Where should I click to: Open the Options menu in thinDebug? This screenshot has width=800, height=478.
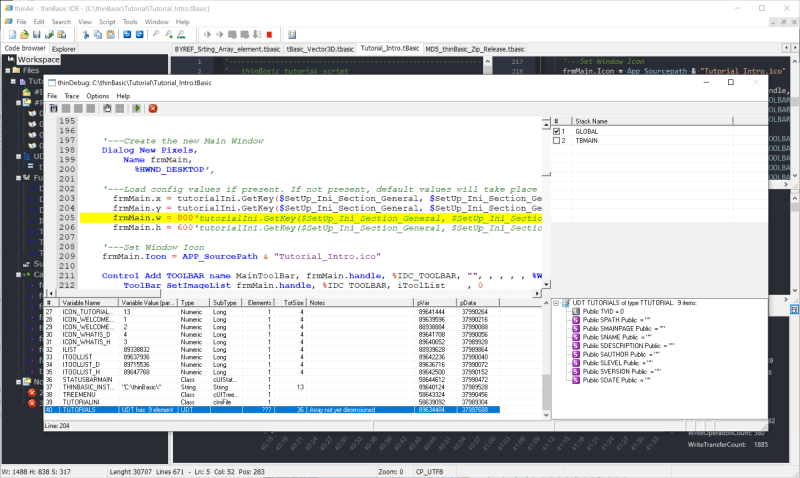[97, 96]
